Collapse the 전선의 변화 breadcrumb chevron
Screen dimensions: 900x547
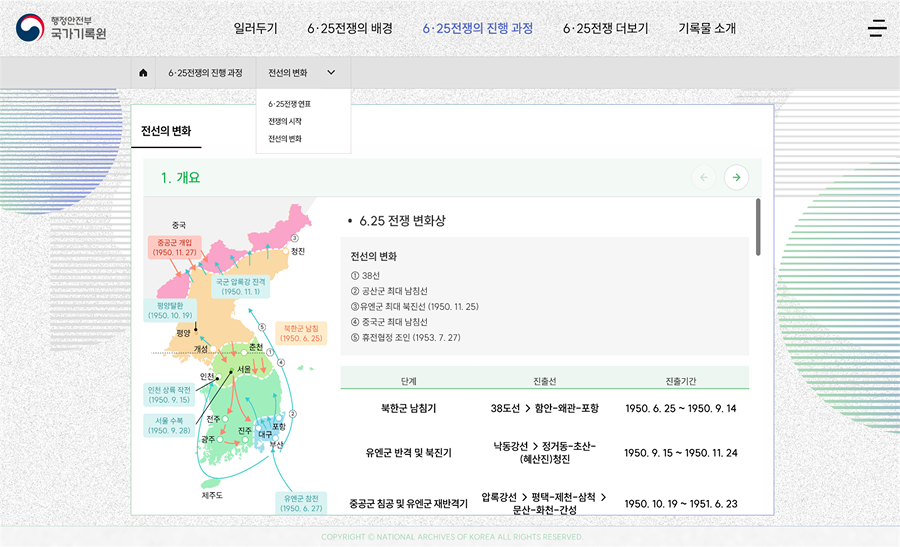331,73
